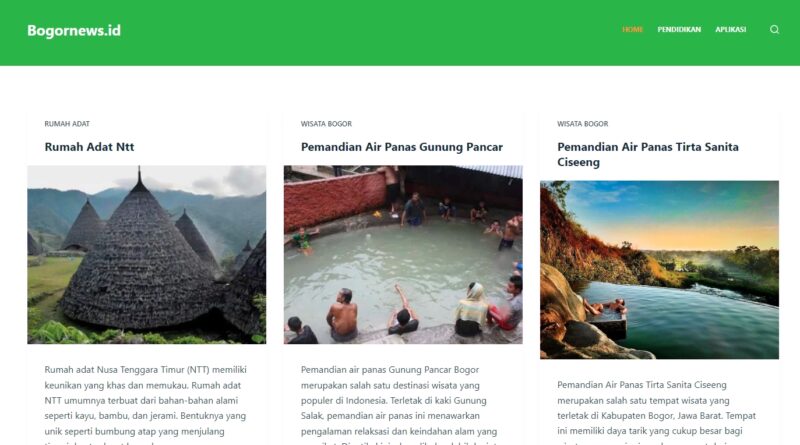Click the tall central conical hut roof
Viewport: 800px width, 445px height.
click(x=139, y=255)
